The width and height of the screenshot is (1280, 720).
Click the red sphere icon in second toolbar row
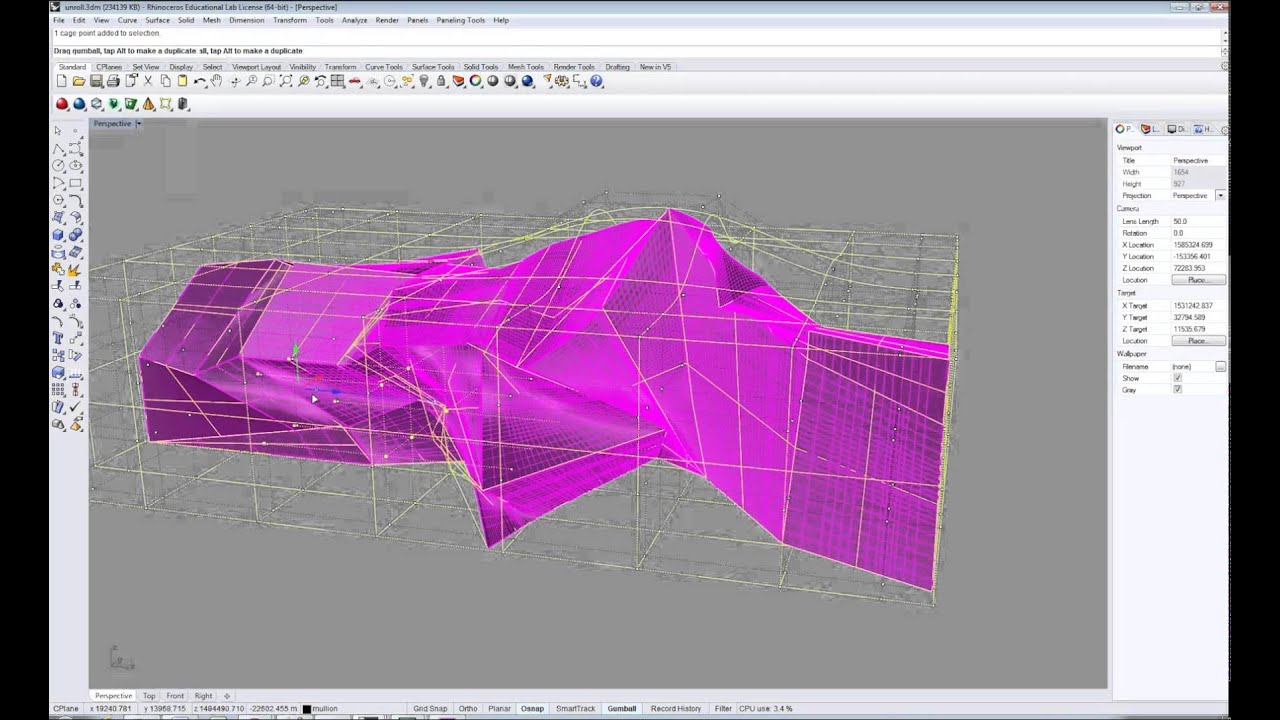[62, 104]
